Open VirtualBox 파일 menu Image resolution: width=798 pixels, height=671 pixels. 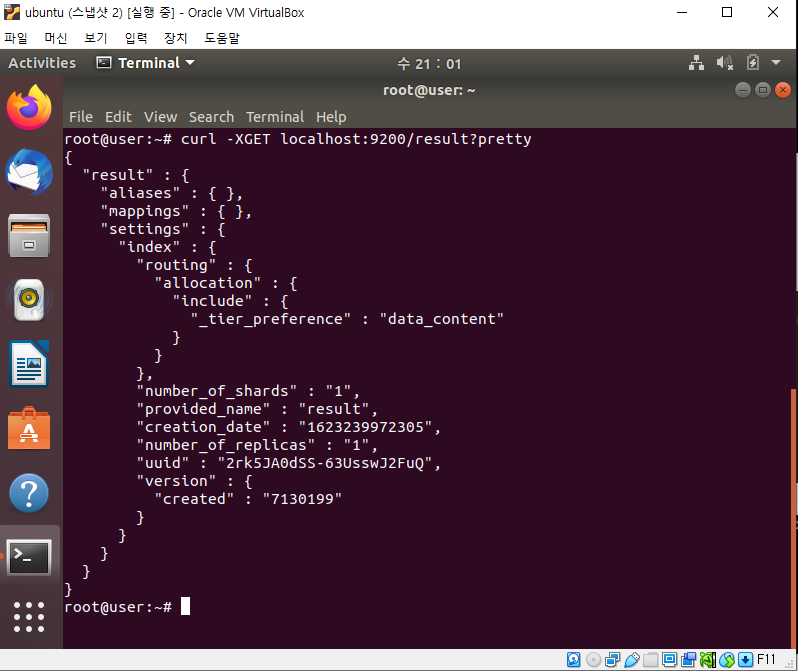click(16, 38)
